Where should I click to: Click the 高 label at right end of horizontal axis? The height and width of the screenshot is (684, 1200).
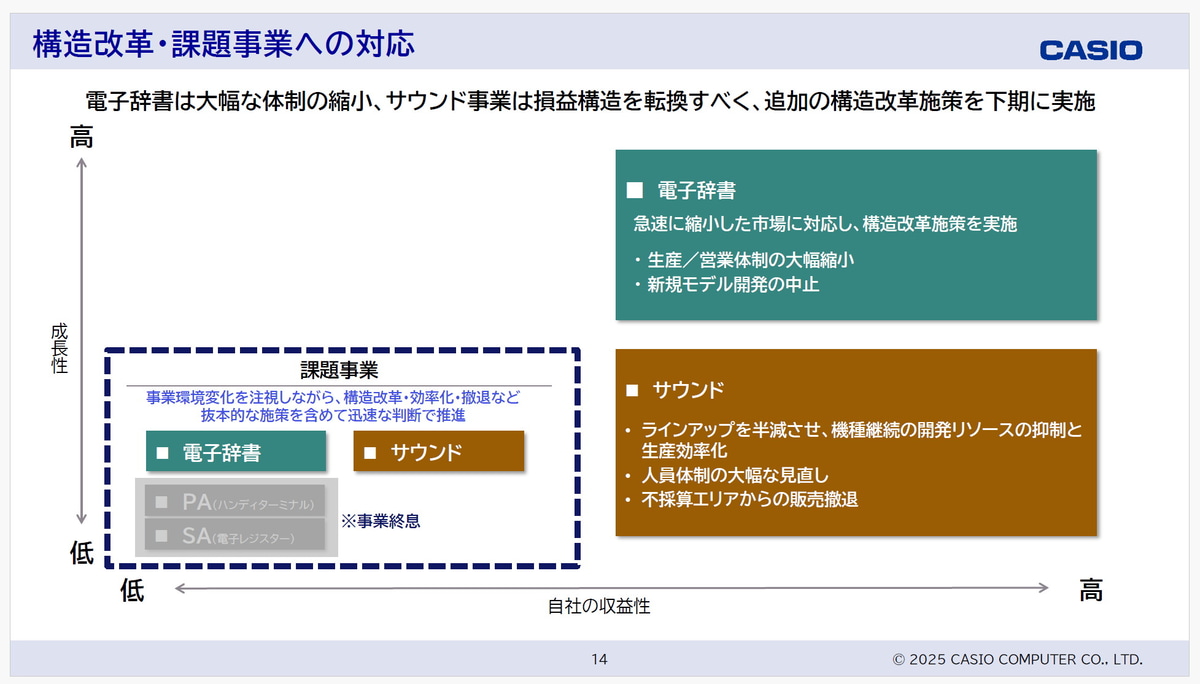[1091, 590]
